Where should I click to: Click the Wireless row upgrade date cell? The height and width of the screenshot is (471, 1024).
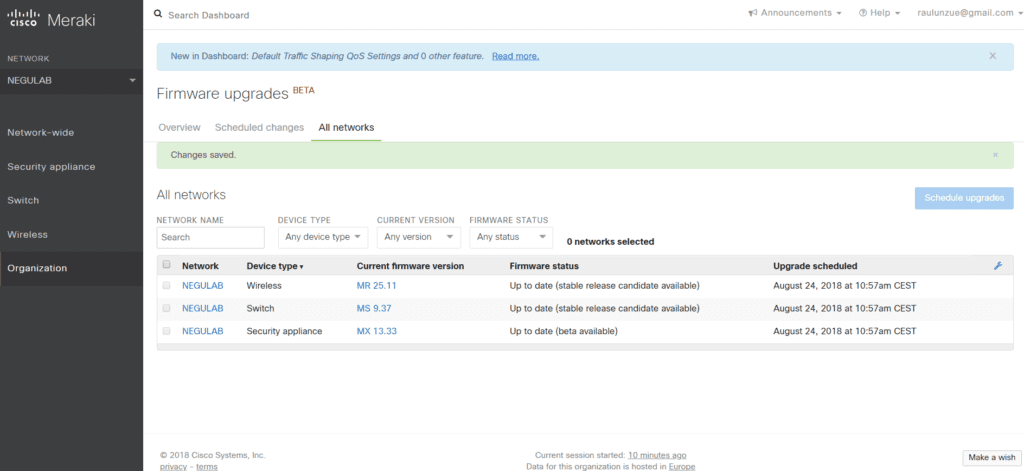pyautogui.click(x=844, y=285)
